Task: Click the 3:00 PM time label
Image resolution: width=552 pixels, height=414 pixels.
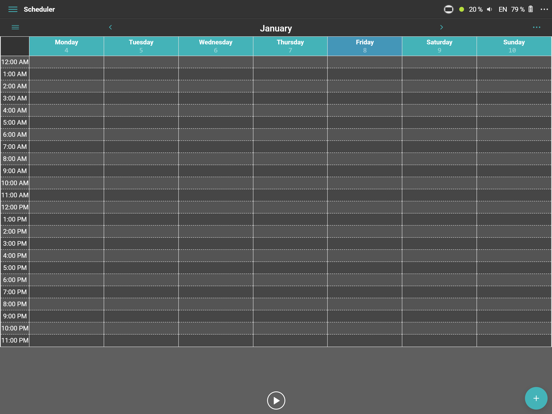Action: (15, 243)
